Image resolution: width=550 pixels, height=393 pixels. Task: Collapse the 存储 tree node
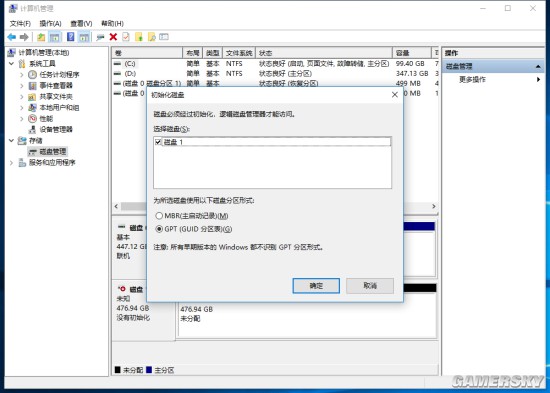coord(11,140)
